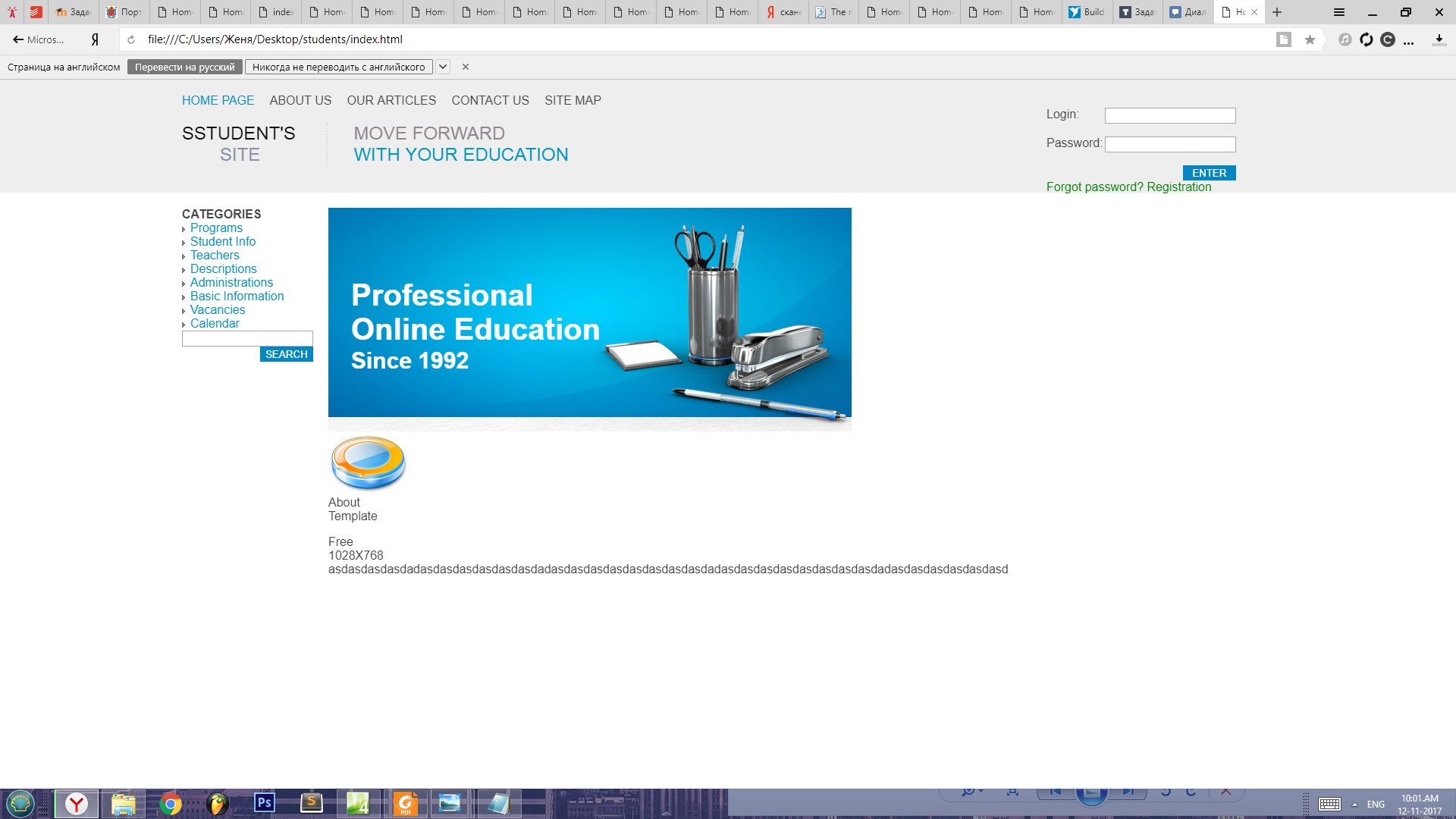
Task: Open browser hamburger menu
Action: click(x=1339, y=12)
